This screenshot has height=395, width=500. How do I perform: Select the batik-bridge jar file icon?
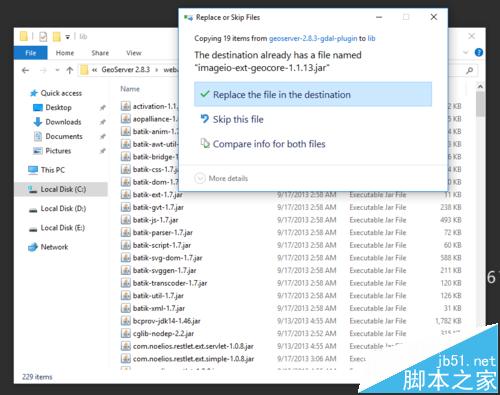click(126, 157)
